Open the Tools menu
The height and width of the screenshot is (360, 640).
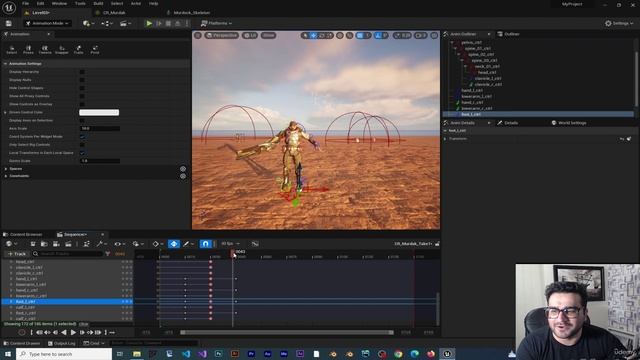(80, 4)
